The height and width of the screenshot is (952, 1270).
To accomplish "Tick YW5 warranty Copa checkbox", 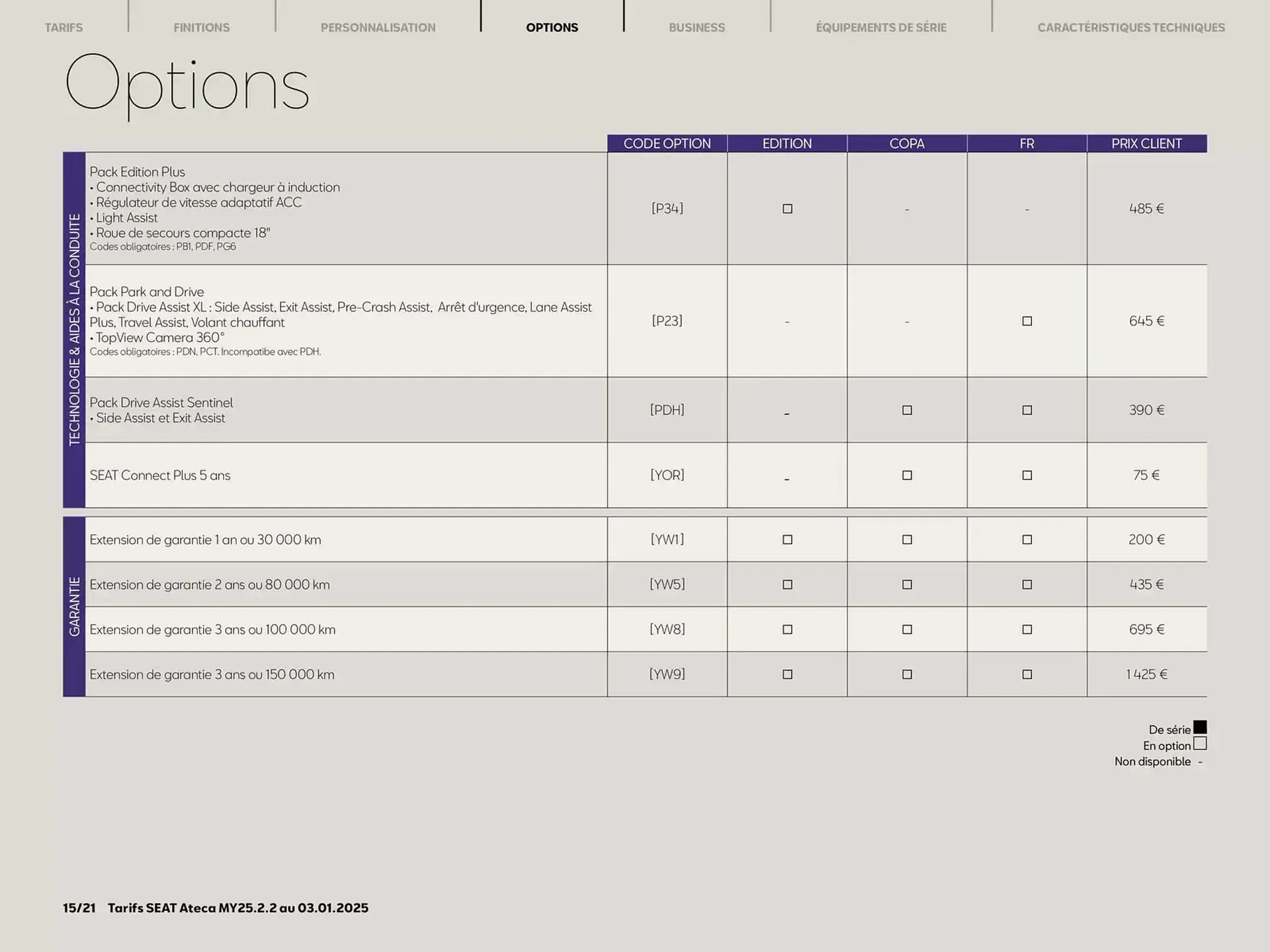I will point(907,585).
